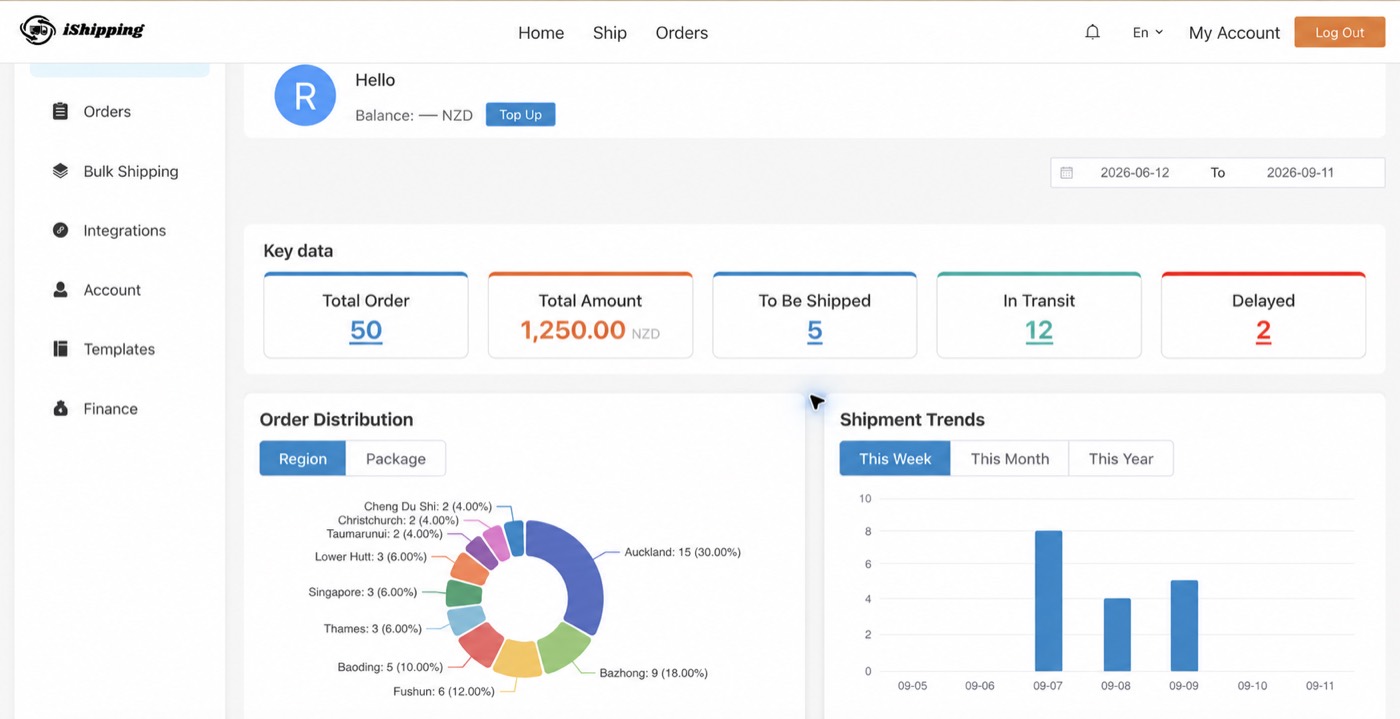Click Total Order value 50
The image size is (1400, 719).
click(x=366, y=331)
